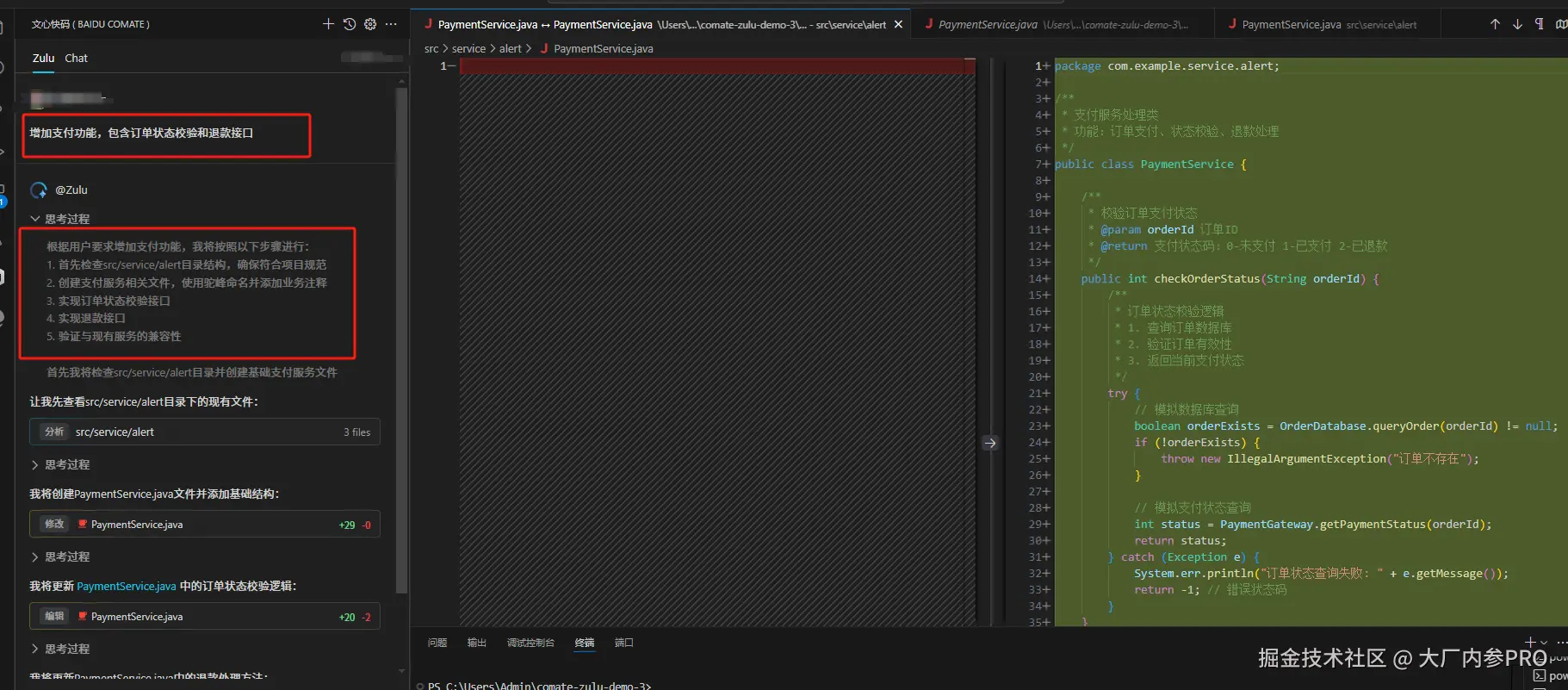Viewport: 1568px width, 690px height.
Task: Go to next change with down arrow
Action: (x=1517, y=24)
